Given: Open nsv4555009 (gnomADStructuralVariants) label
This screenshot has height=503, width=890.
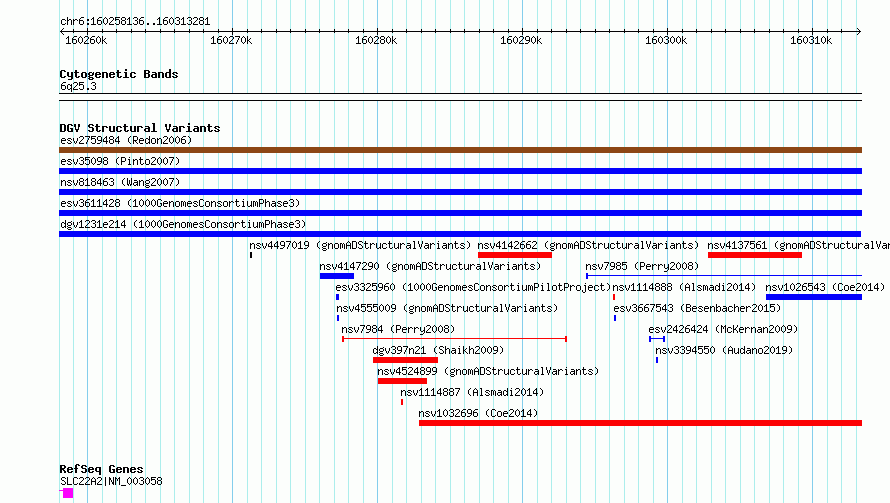Looking at the screenshot, I should pos(447,308).
